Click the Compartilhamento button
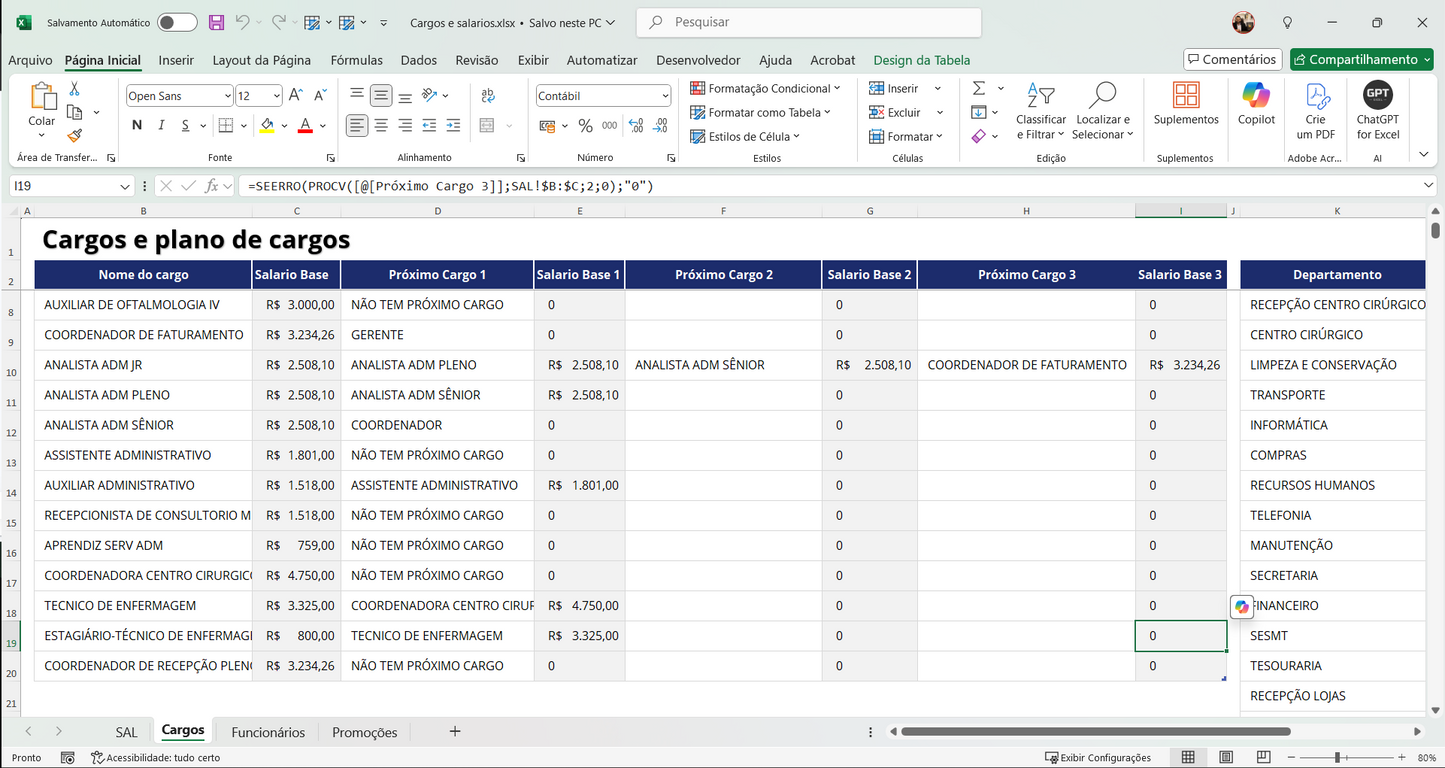This screenshot has height=768, width=1445. click(x=1361, y=59)
